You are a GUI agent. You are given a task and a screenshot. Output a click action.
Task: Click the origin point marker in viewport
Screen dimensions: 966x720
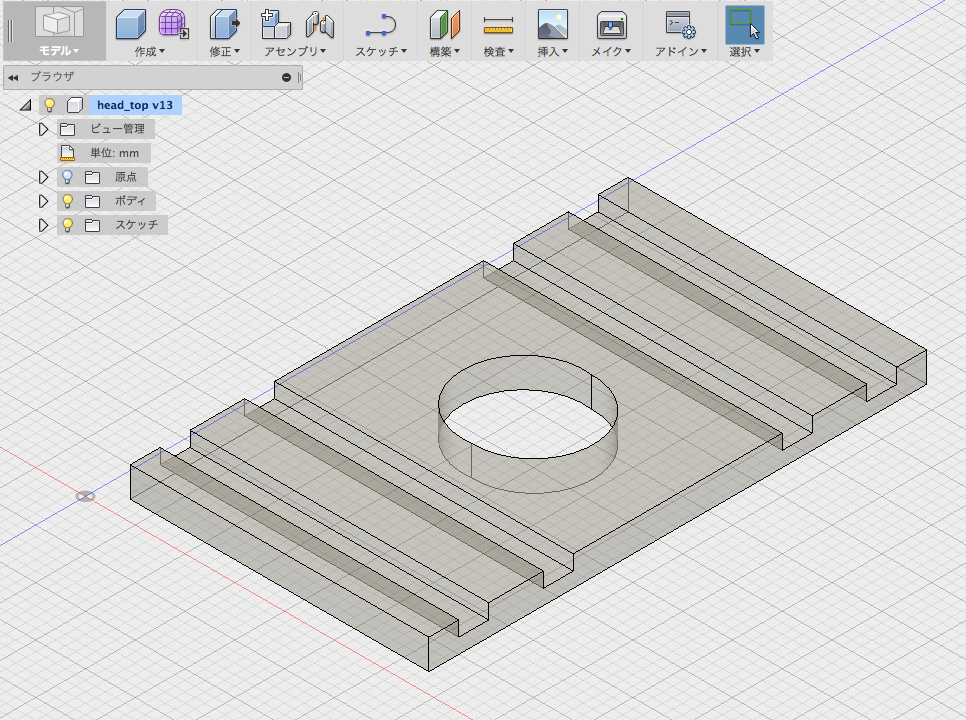pos(85,496)
